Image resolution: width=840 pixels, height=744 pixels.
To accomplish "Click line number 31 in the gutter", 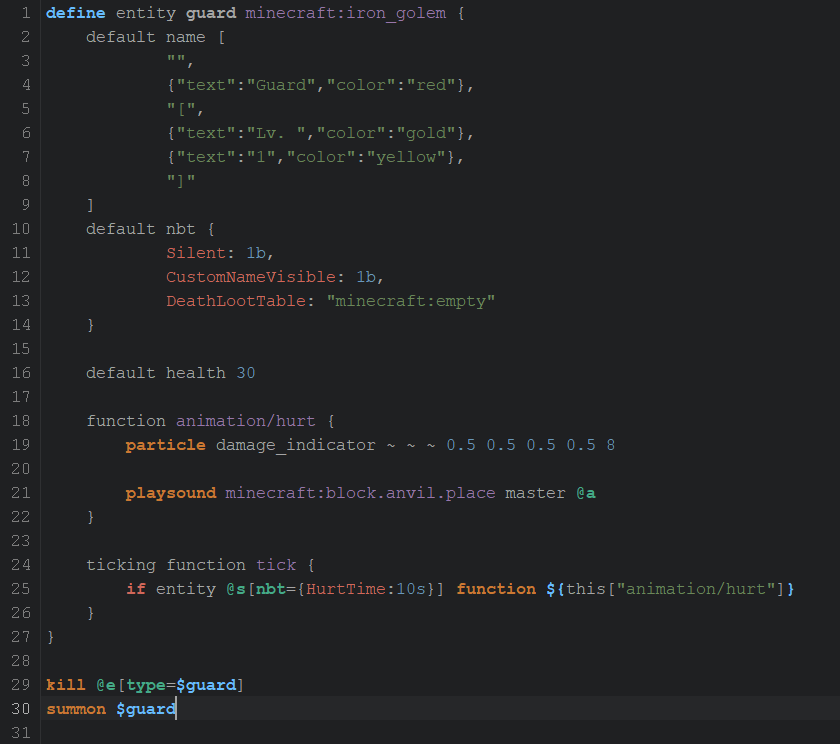I will click(x=20, y=733).
